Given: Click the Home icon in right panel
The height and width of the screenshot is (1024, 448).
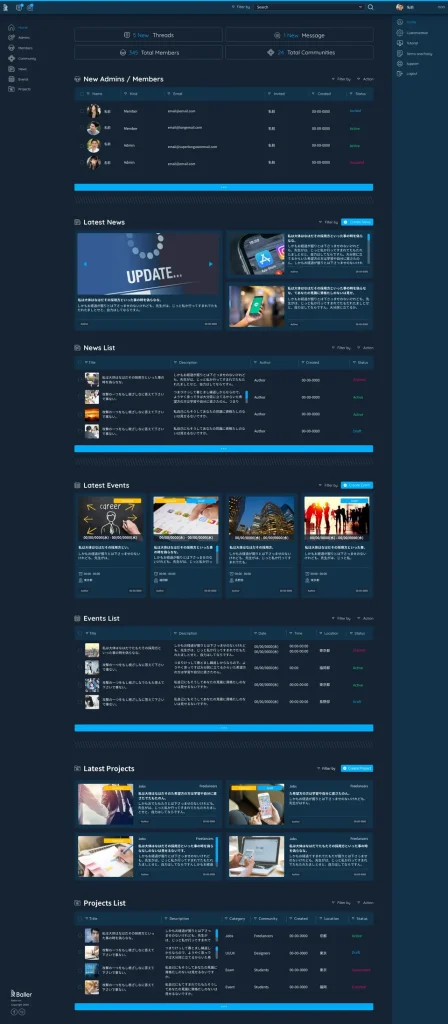Looking at the screenshot, I should [400, 22].
